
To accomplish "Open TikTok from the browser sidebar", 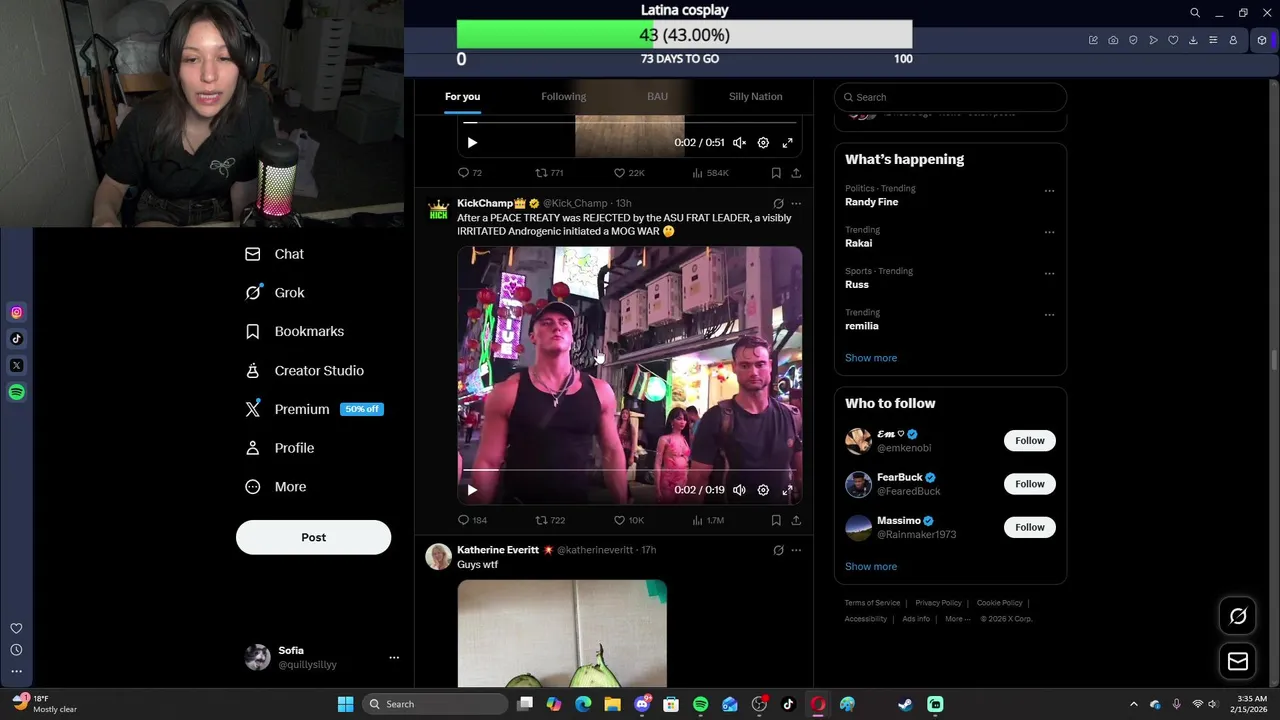I will tap(16, 339).
